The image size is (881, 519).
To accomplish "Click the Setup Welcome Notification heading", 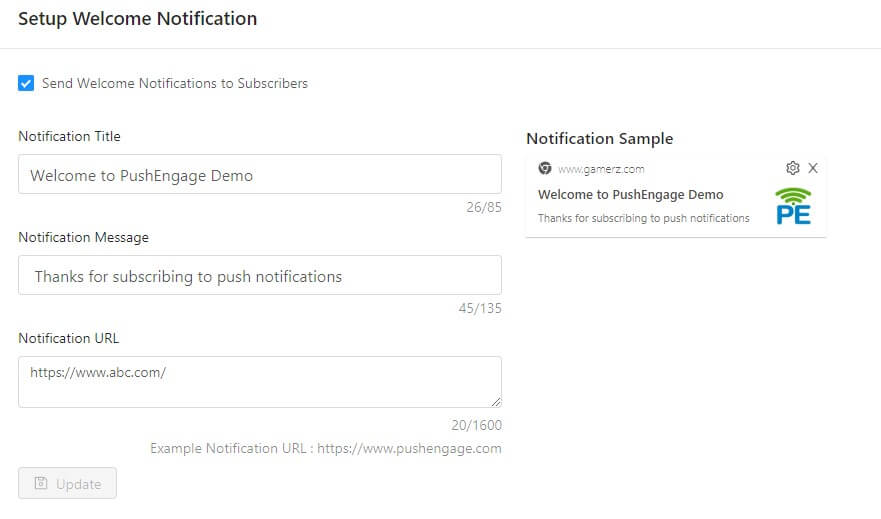I will [x=138, y=19].
